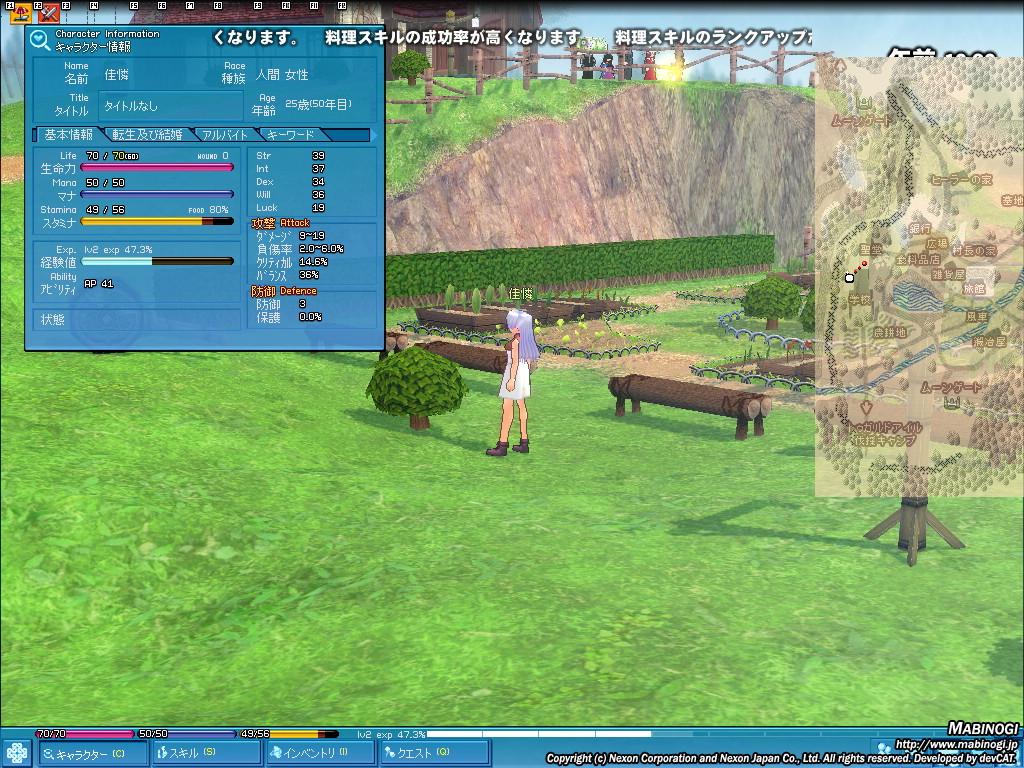Viewport: 1024px width, 768px height.
Task: Click the bottom bar 50/50 mana gauge
Action: tap(186, 734)
